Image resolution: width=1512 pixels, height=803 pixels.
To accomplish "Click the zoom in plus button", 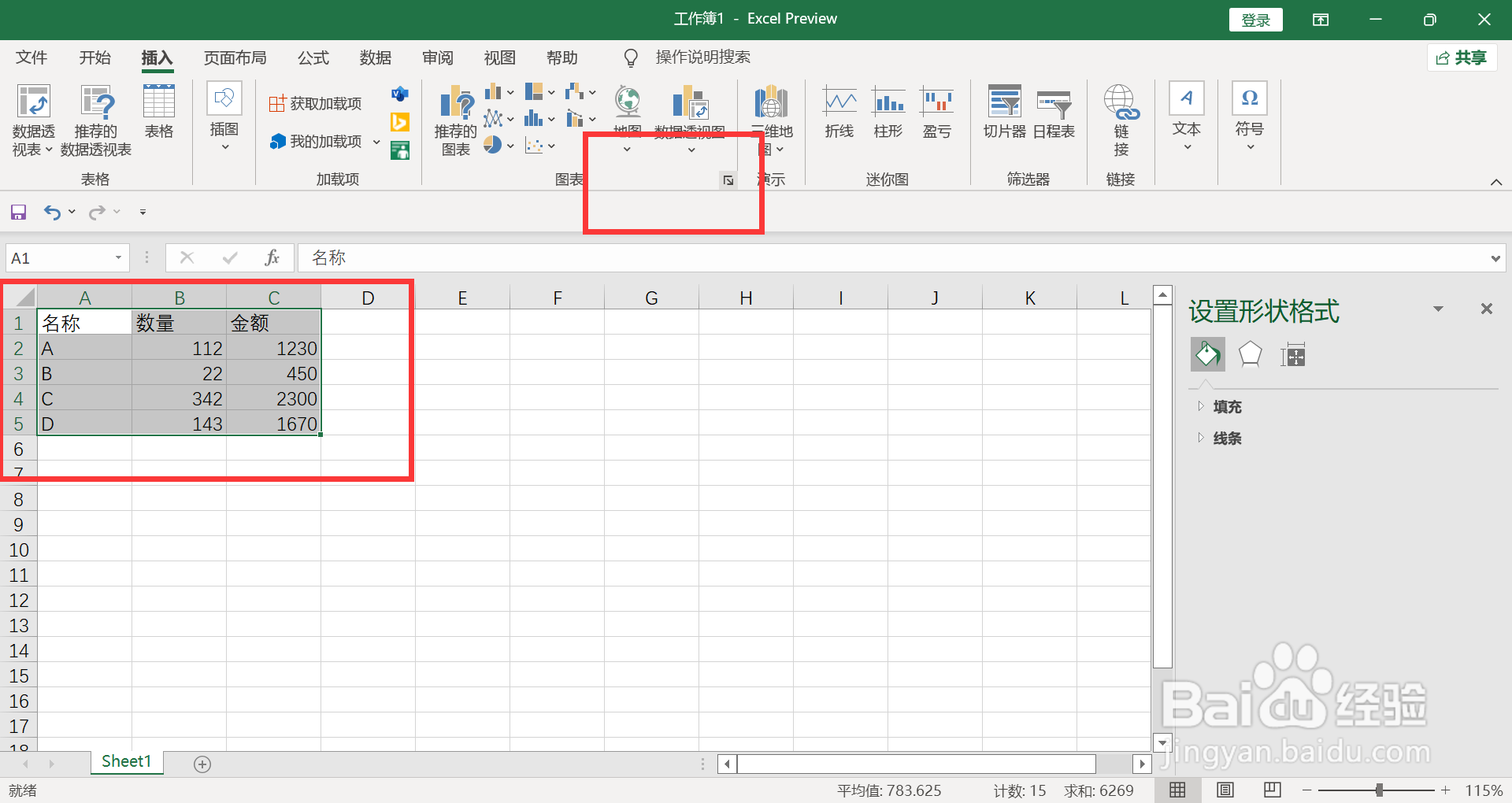I will (1445, 790).
